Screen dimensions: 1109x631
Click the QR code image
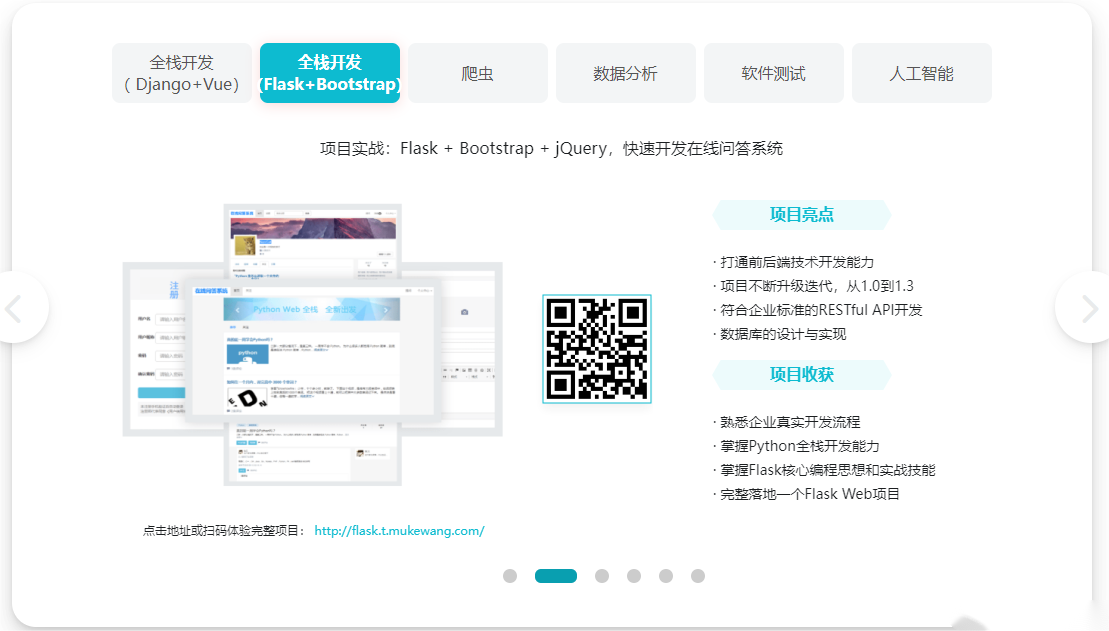pos(597,349)
